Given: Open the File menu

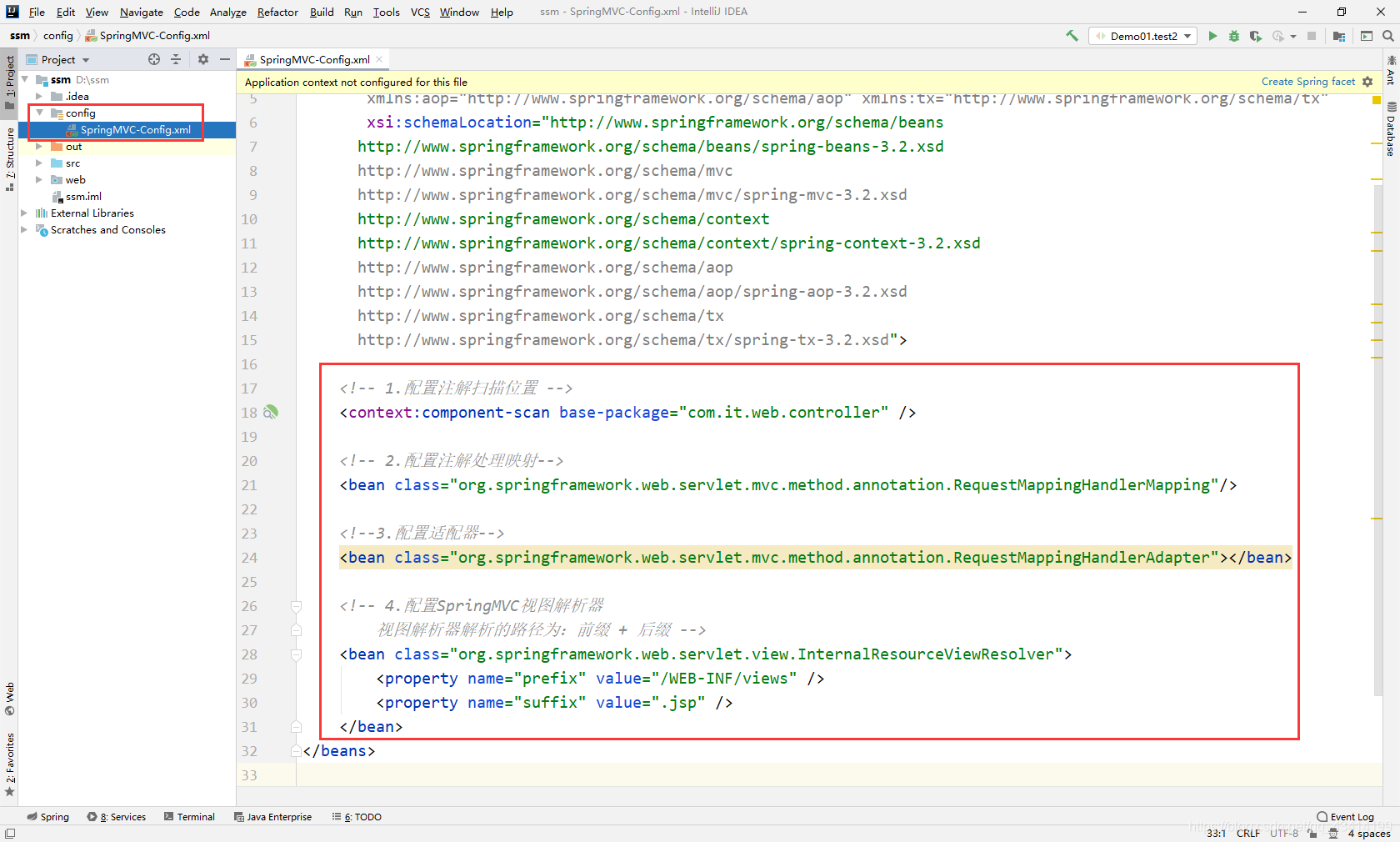Looking at the screenshot, I should click(37, 12).
